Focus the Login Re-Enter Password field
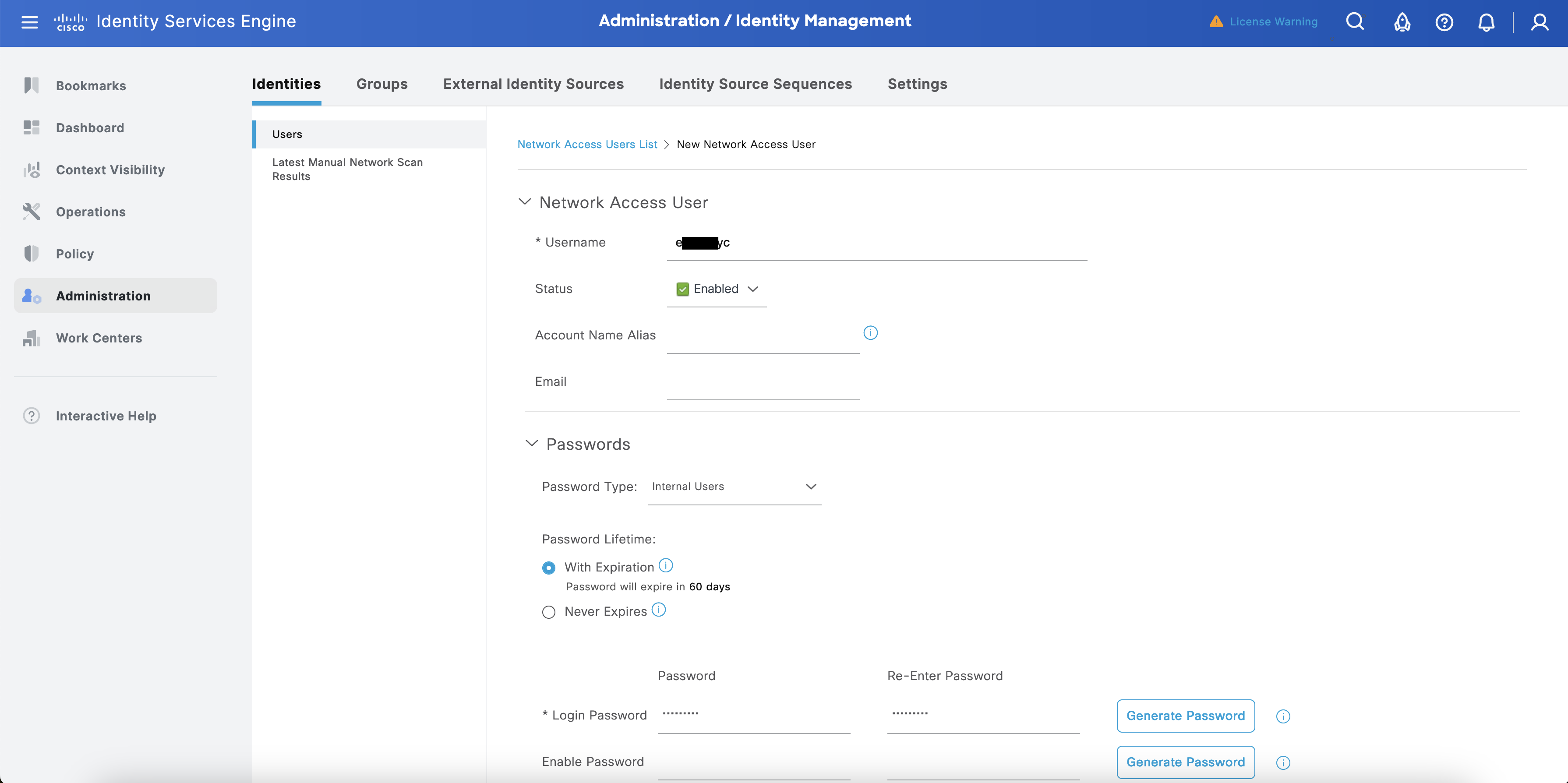The height and width of the screenshot is (783, 1568). pyautogui.click(x=984, y=716)
